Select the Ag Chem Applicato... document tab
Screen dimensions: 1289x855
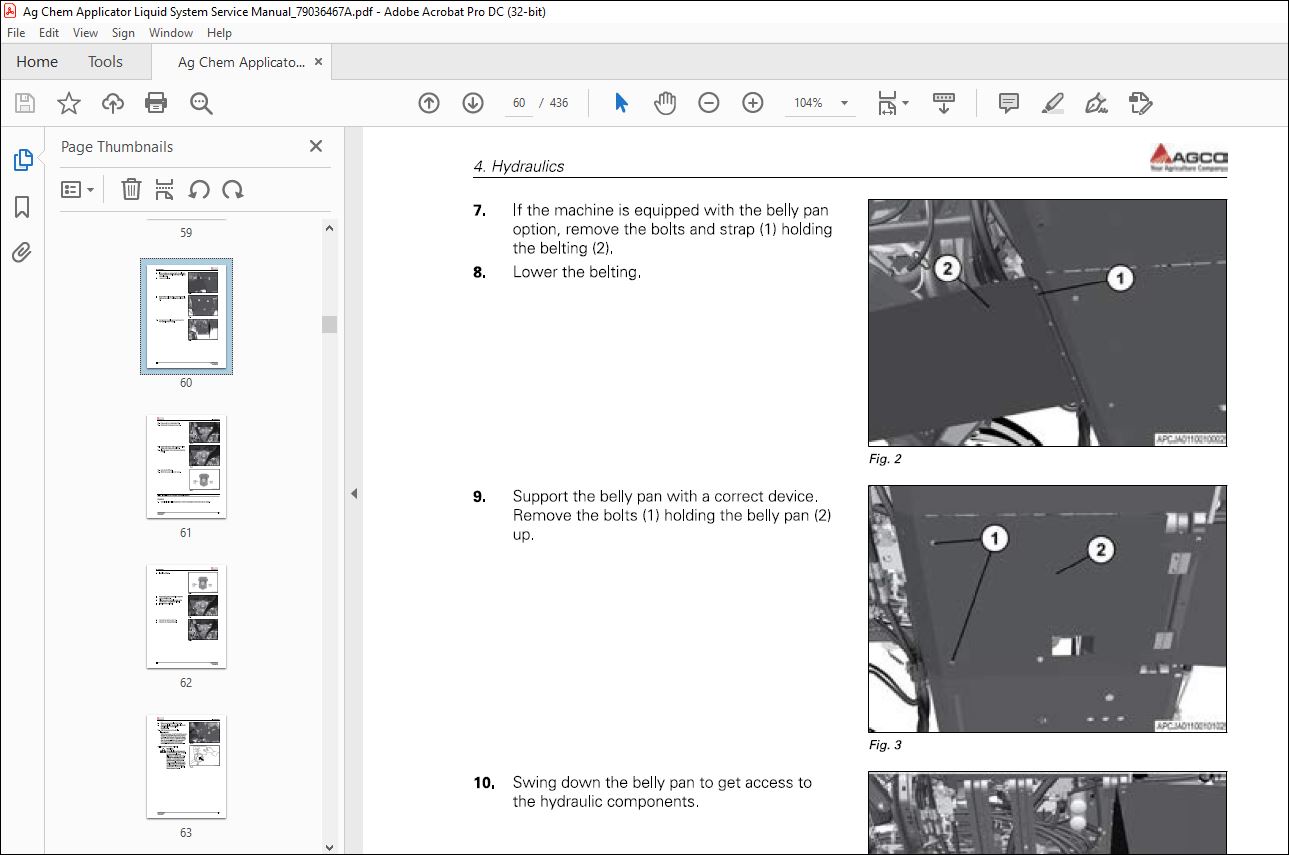(241, 62)
